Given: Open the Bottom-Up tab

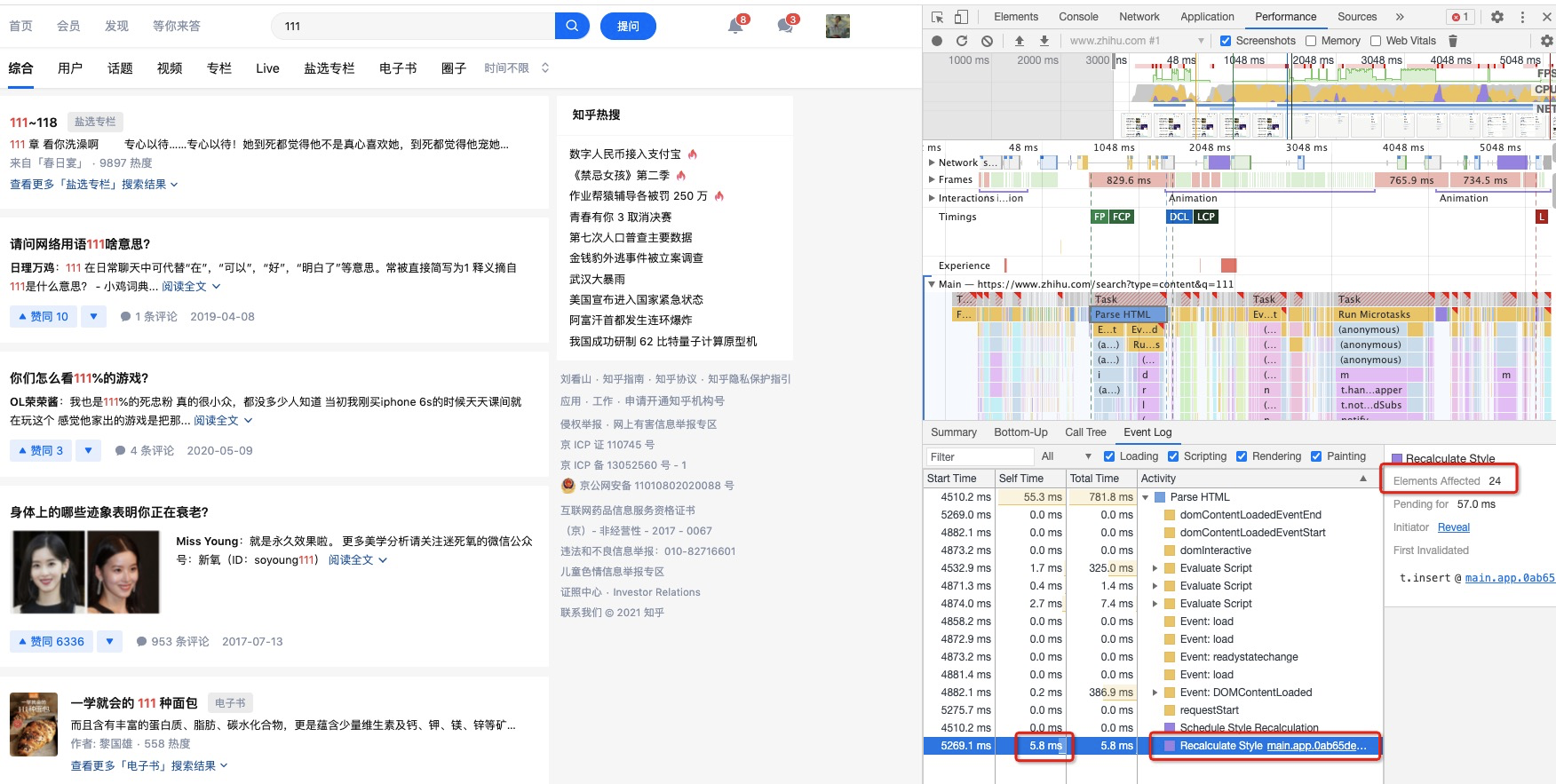Looking at the screenshot, I should pos(1020,432).
